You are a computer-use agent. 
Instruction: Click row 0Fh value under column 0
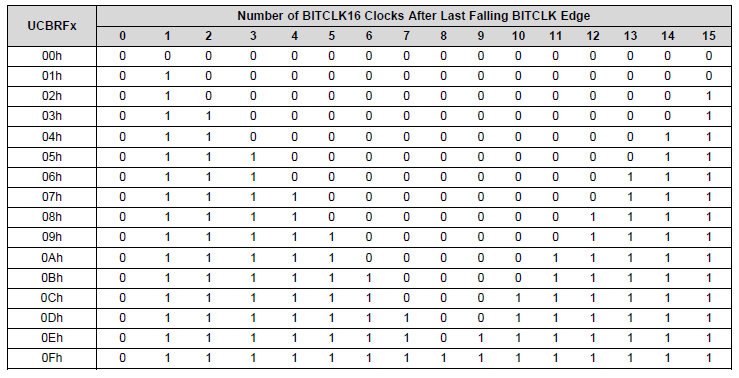tap(123, 358)
